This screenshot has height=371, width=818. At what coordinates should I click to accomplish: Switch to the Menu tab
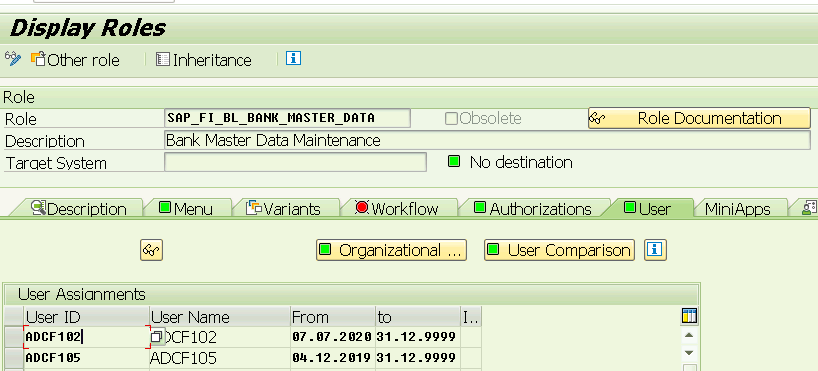pyautogui.click(x=186, y=209)
